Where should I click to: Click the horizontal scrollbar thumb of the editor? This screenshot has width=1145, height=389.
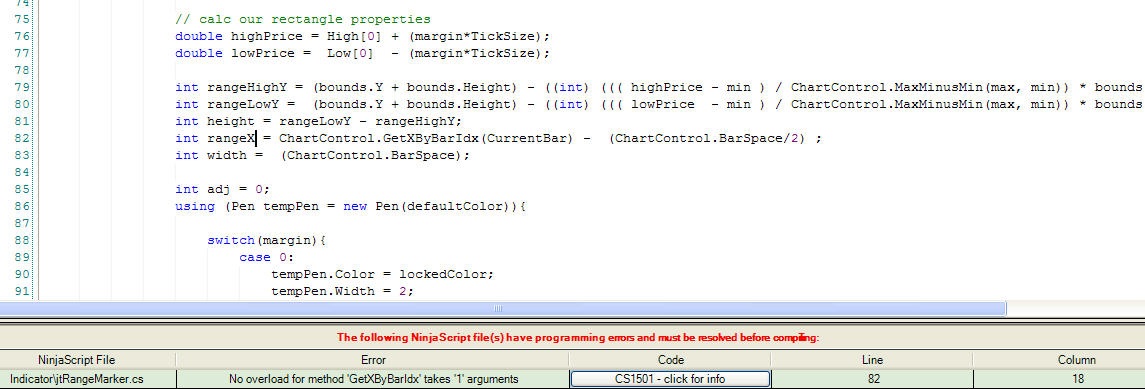pyautogui.click(x=503, y=309)
